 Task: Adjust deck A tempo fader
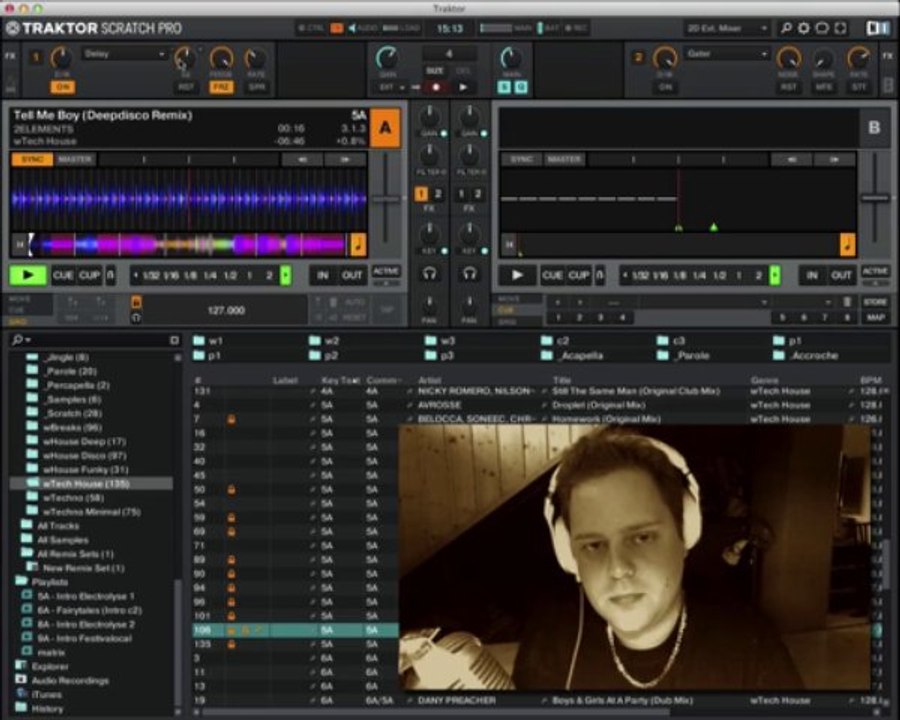point(386,199)
